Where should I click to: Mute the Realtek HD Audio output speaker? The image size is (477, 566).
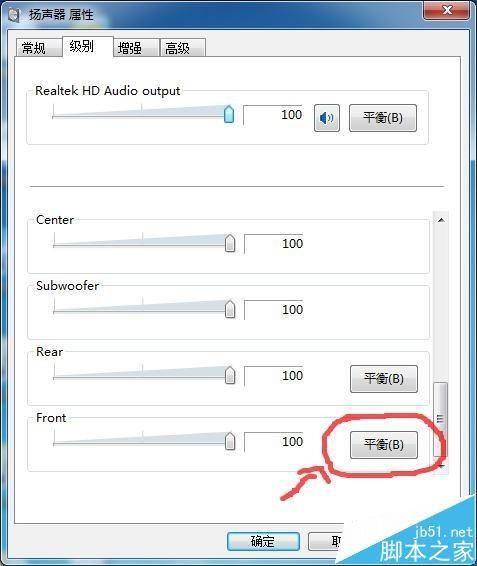click(326, 118)
